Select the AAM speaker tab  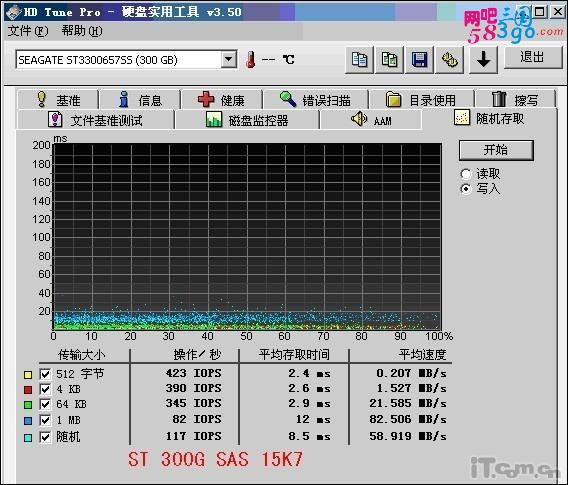click(371, 120)
